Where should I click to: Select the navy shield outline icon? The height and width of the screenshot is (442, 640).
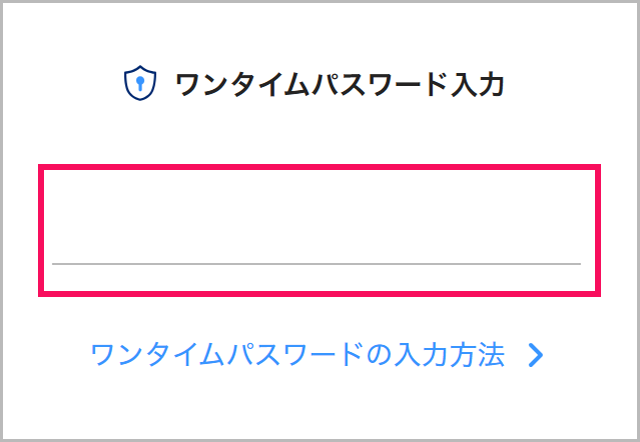(140, 83)
